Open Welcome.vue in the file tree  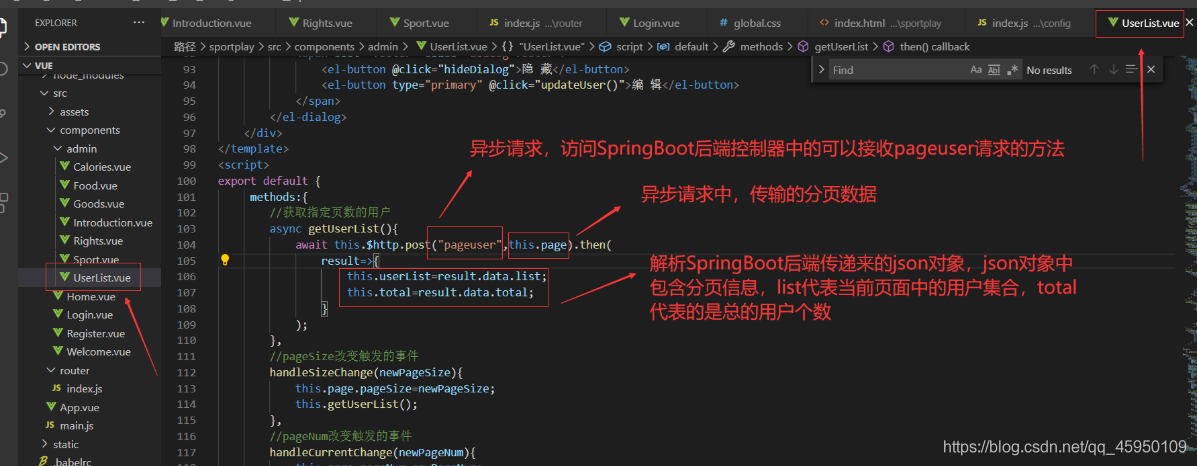tap(91, 352)
